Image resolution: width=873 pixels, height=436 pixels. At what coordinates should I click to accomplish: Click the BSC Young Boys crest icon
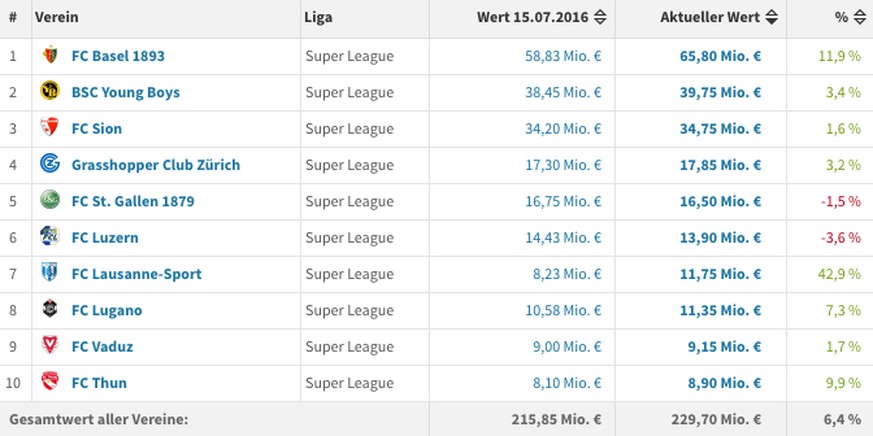click(50, 91)
